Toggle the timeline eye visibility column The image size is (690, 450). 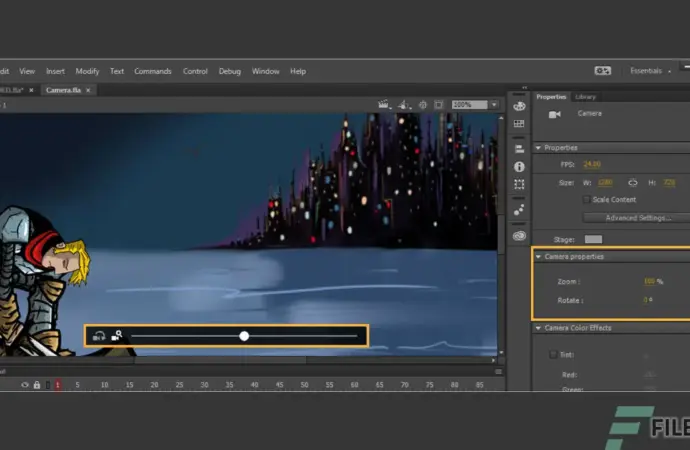pos(25,385)
